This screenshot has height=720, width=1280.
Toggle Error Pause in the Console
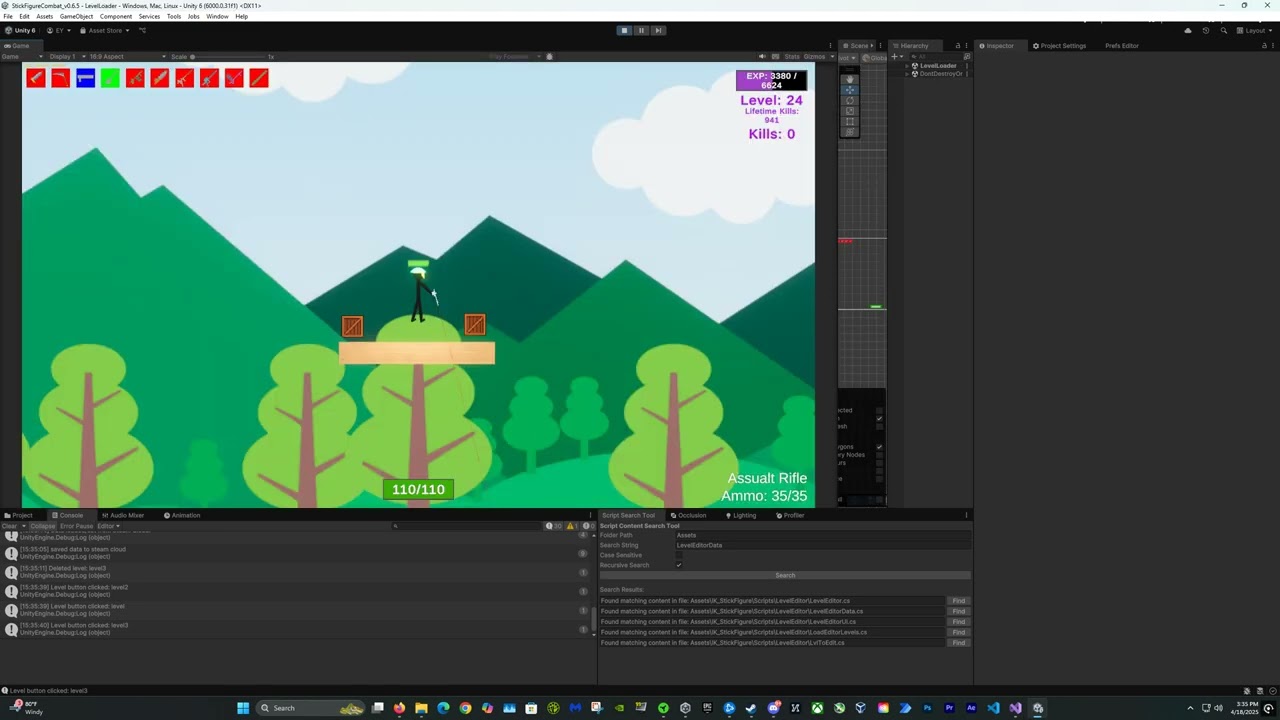76,526
